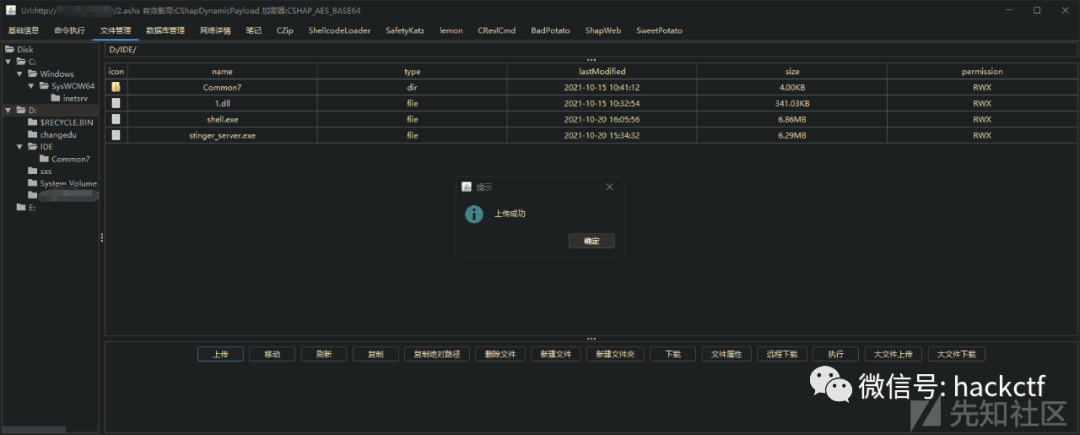Screen dimensions: 1080x435
Task: Click the 上传 upload button
Action: [x=220, y=354]
